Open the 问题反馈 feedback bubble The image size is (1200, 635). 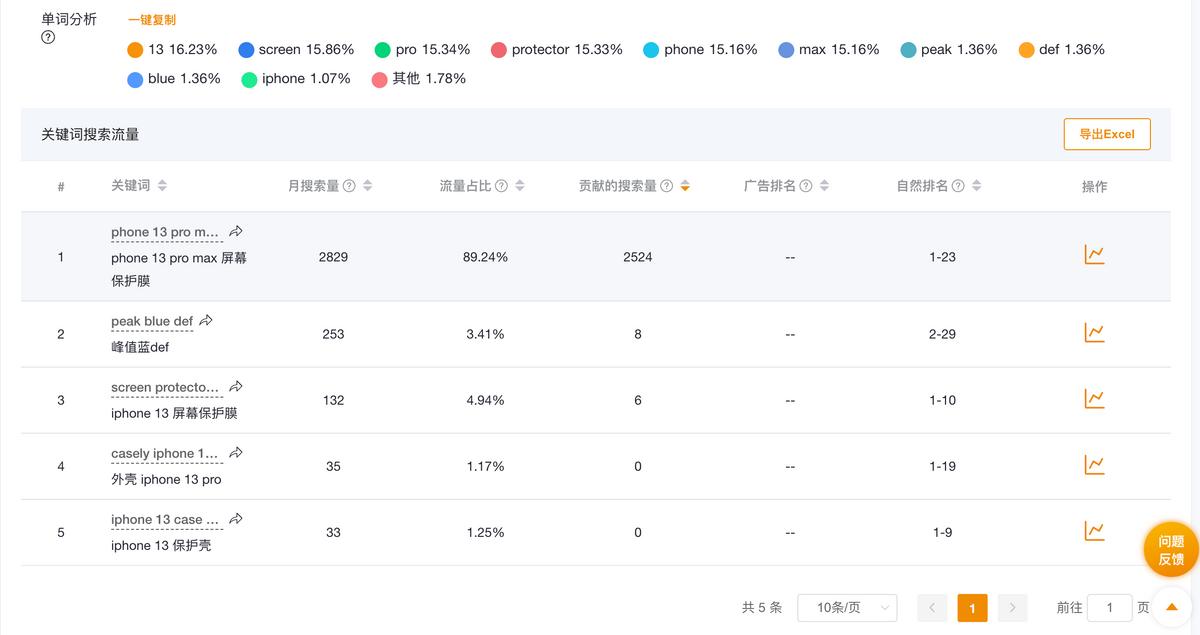(x=1170, y=549)
